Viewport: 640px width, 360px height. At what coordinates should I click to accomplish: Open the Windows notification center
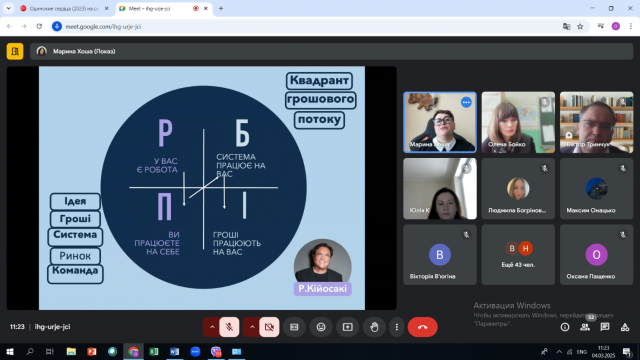[627, 351]
